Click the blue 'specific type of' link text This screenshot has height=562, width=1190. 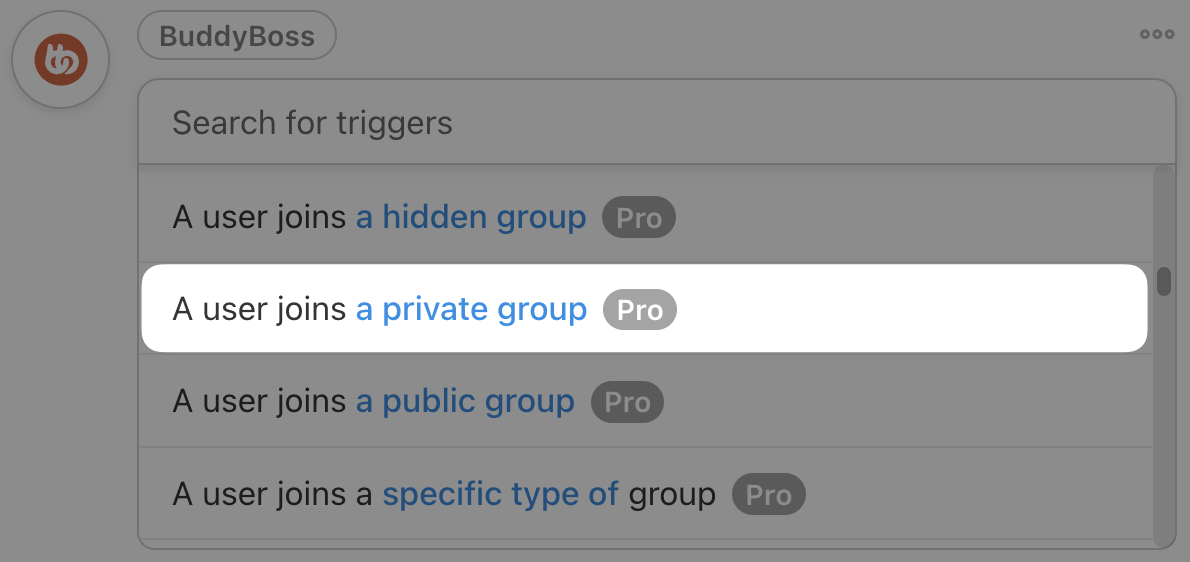coord(500,494)
